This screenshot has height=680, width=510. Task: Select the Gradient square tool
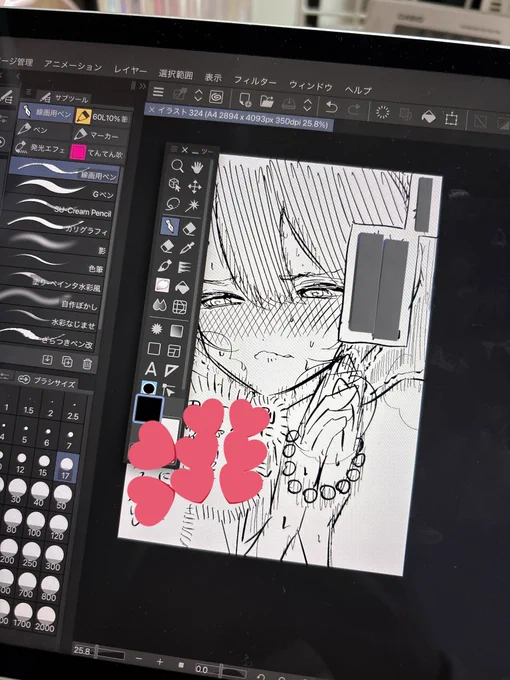tap(177, 331)
